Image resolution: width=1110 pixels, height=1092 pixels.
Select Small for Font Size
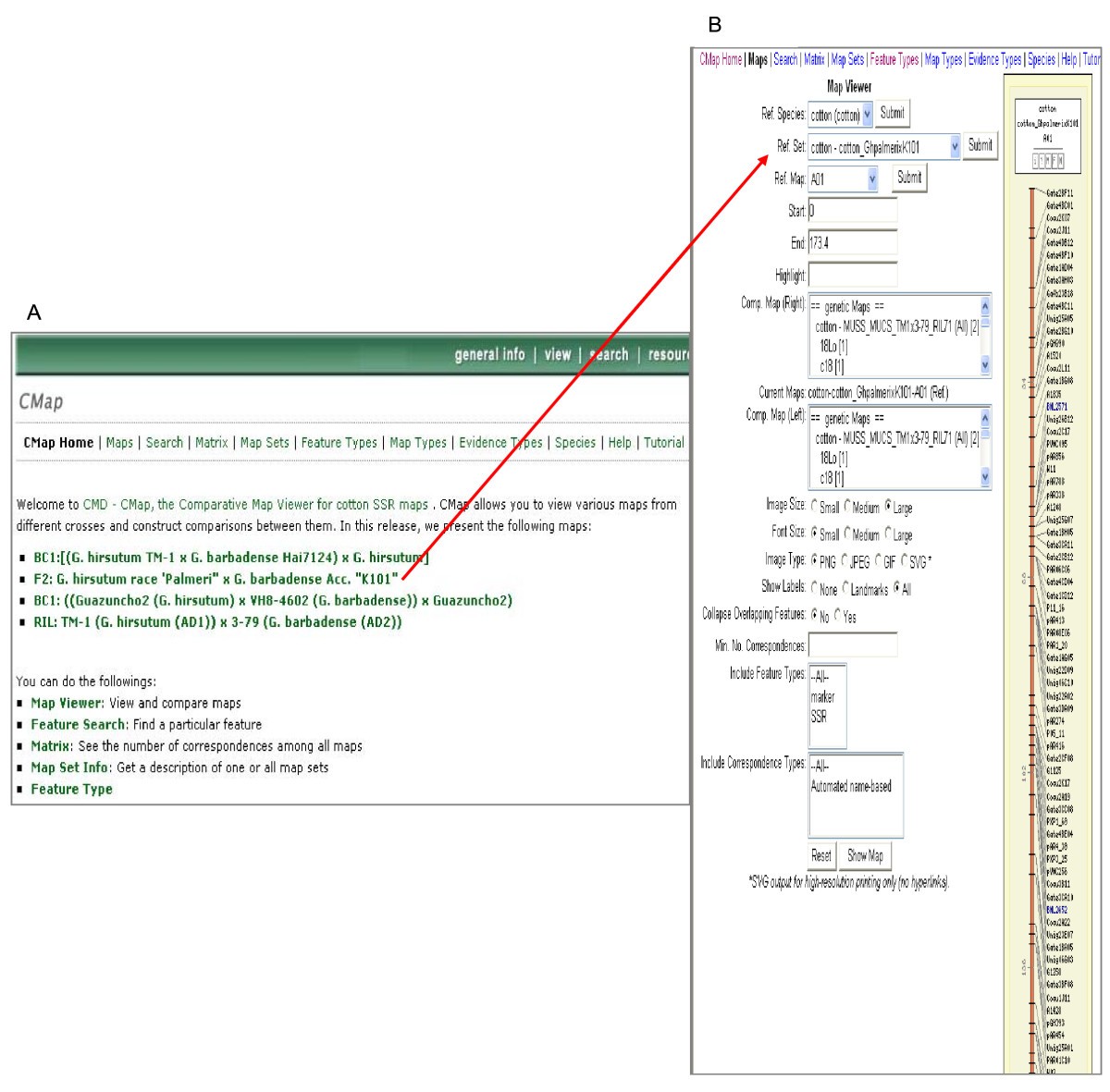tap(815, 534)
